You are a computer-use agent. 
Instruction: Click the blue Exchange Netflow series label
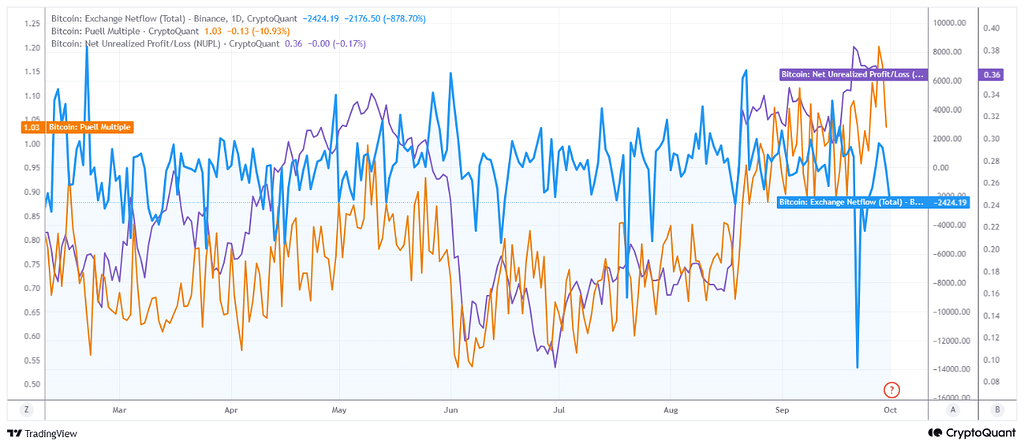click(852, 203)
